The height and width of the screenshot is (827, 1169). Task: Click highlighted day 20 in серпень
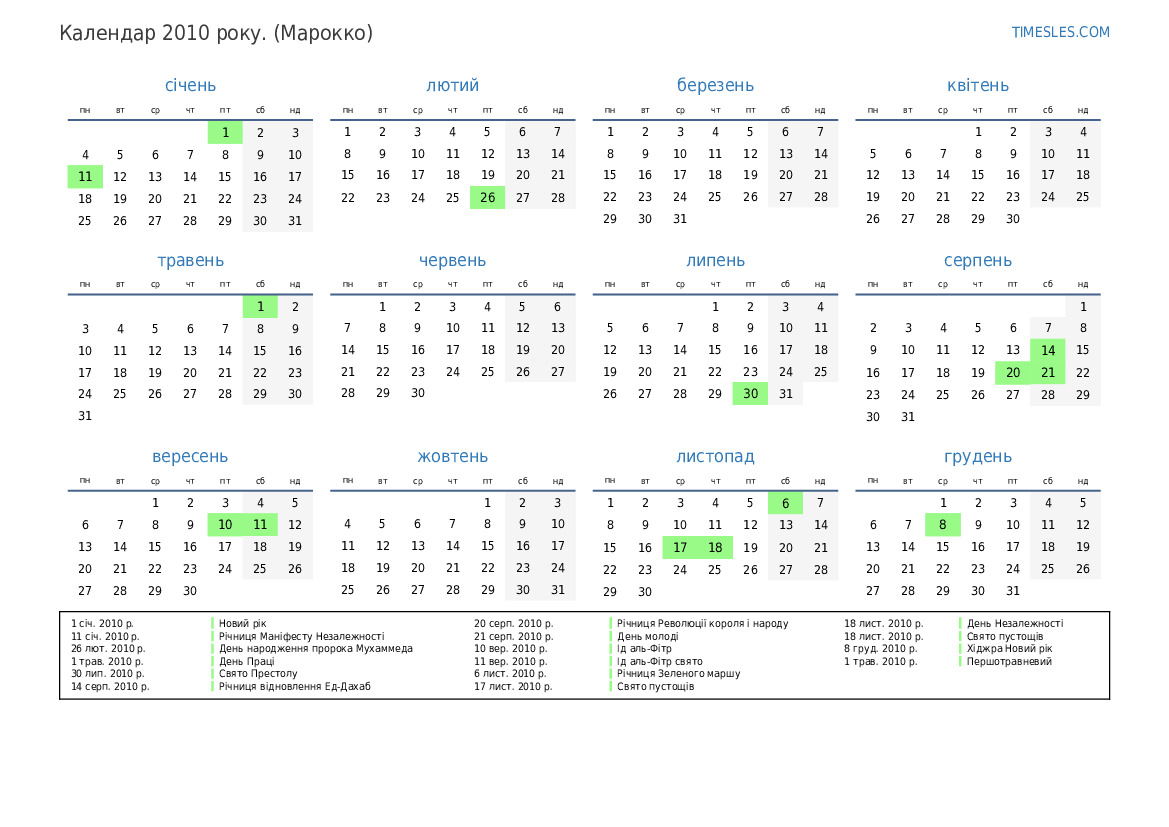1012,373
